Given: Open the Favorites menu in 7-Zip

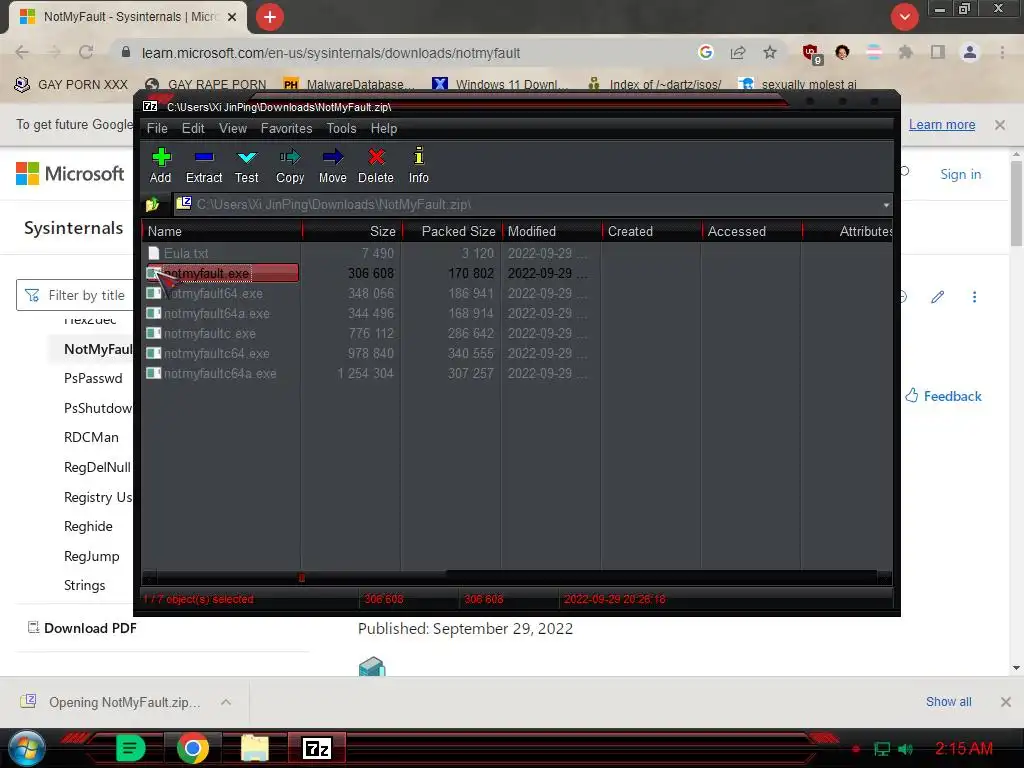Looking at the screenshot, I should (286, 129).
